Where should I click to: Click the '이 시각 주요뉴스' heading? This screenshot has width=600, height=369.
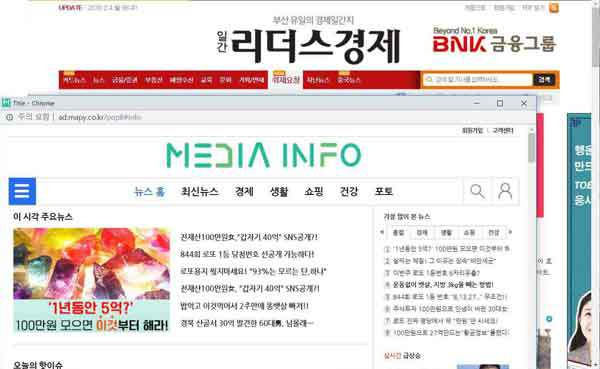click(43, 217)
